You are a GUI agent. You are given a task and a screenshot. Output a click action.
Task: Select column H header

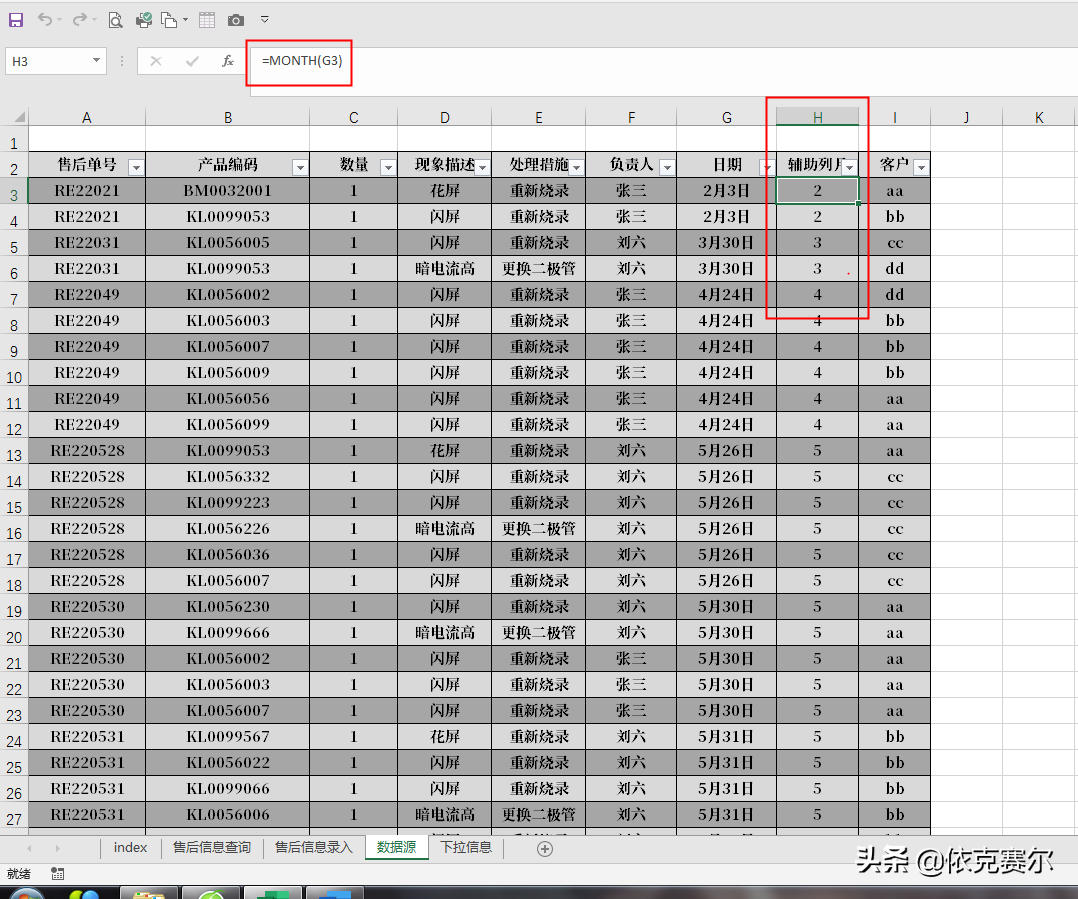coord(817,118)
